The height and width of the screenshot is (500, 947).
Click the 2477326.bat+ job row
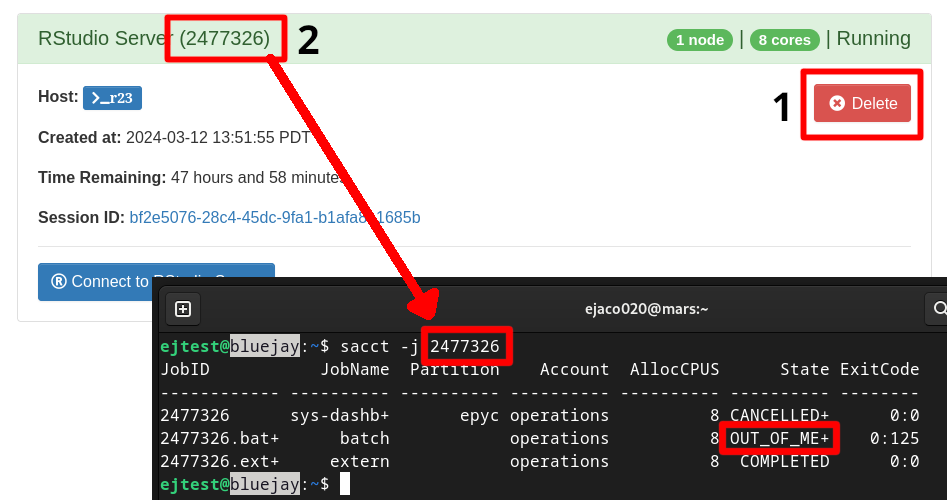pos(219,438)
